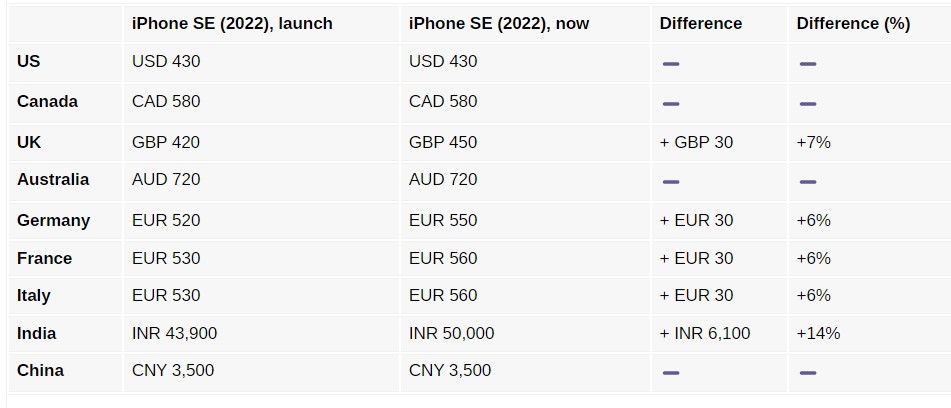Click the dash in Canada Difference (%) column
The height and width of the screenshot is (408, 951).
pos(808,103)
